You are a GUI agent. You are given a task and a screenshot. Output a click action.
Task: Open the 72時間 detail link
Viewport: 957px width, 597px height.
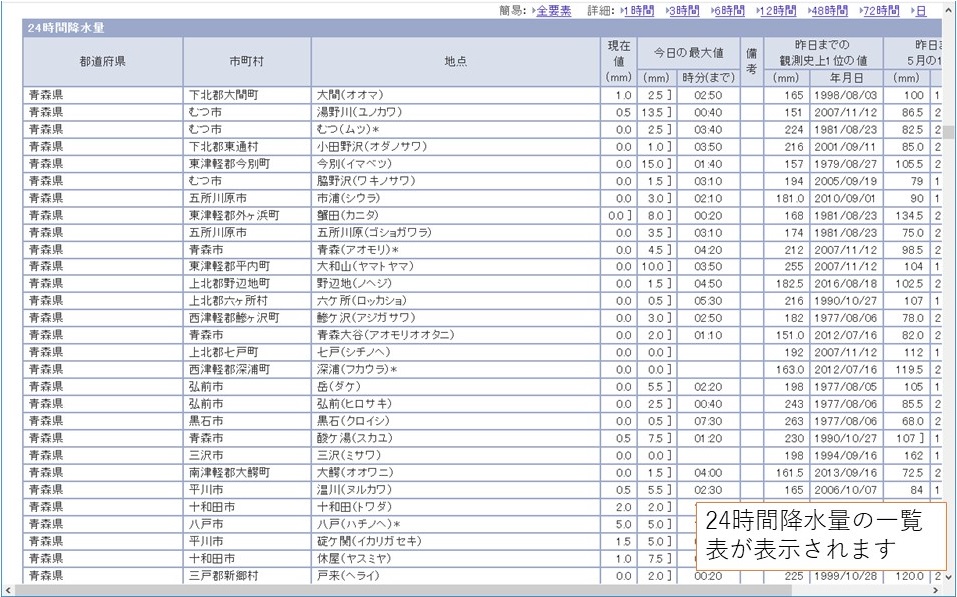881,10
